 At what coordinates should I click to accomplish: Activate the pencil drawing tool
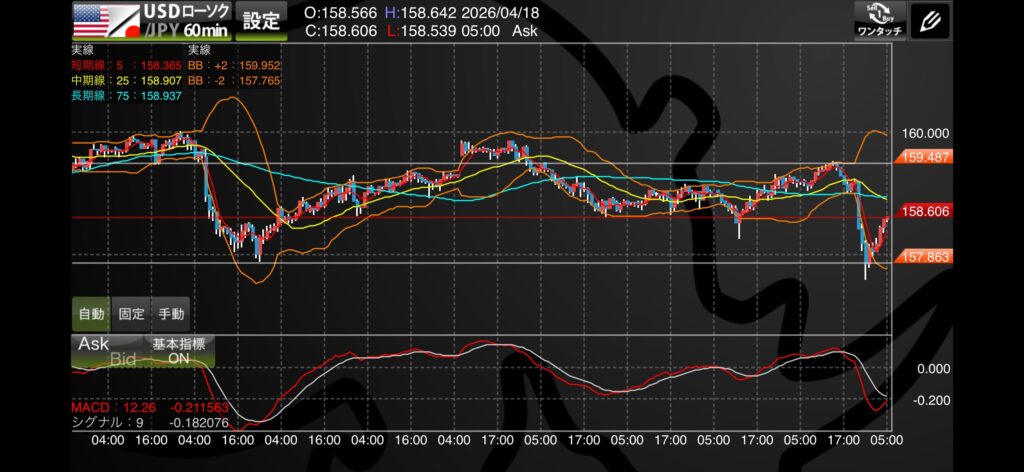pyautogui.click(x=932, y=20)
